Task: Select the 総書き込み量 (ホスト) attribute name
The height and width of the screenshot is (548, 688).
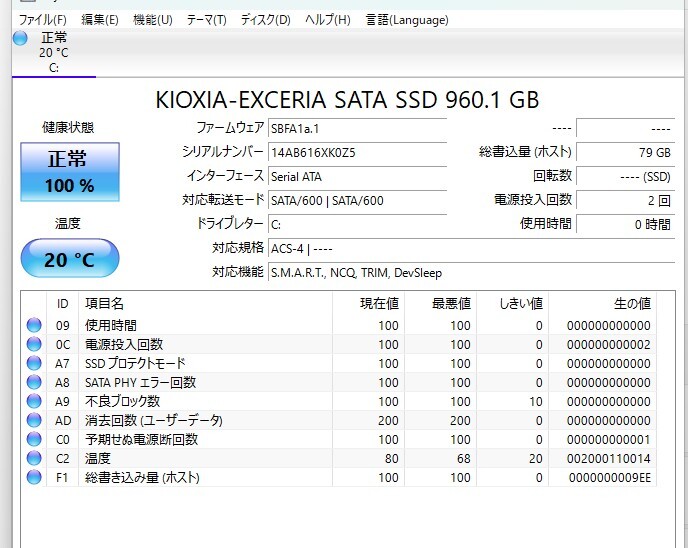Action: coord(142,477)
